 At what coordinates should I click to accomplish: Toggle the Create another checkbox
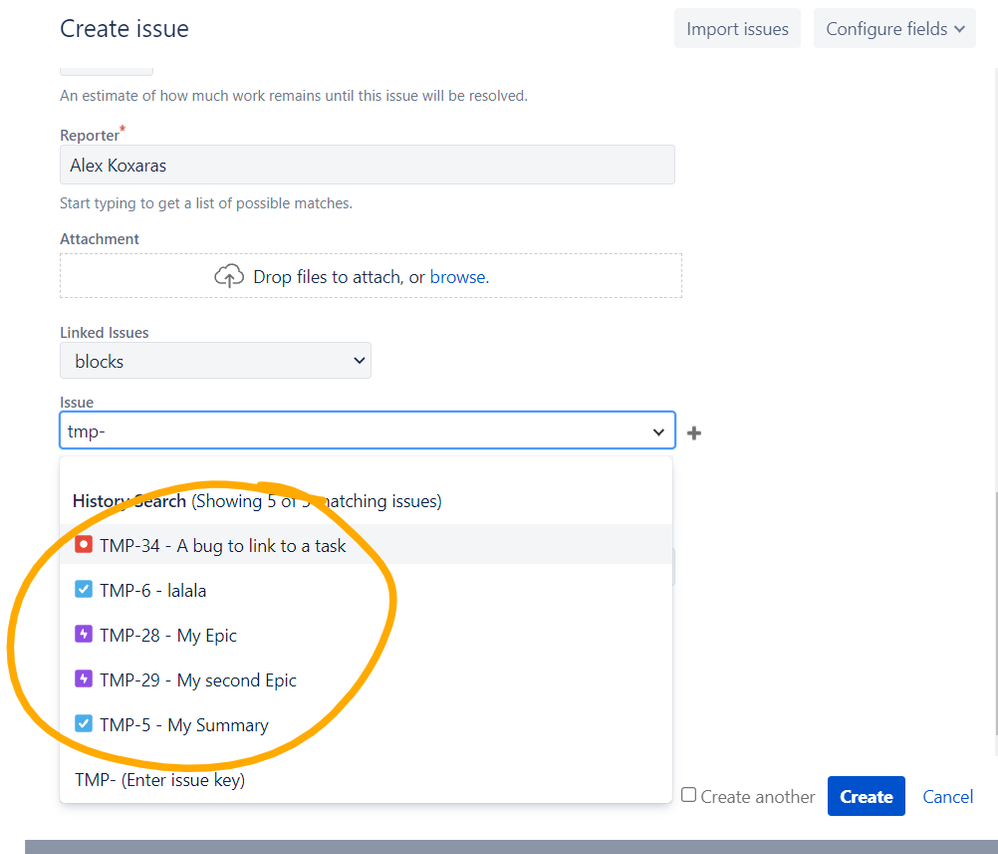click(x=689, y=795)
